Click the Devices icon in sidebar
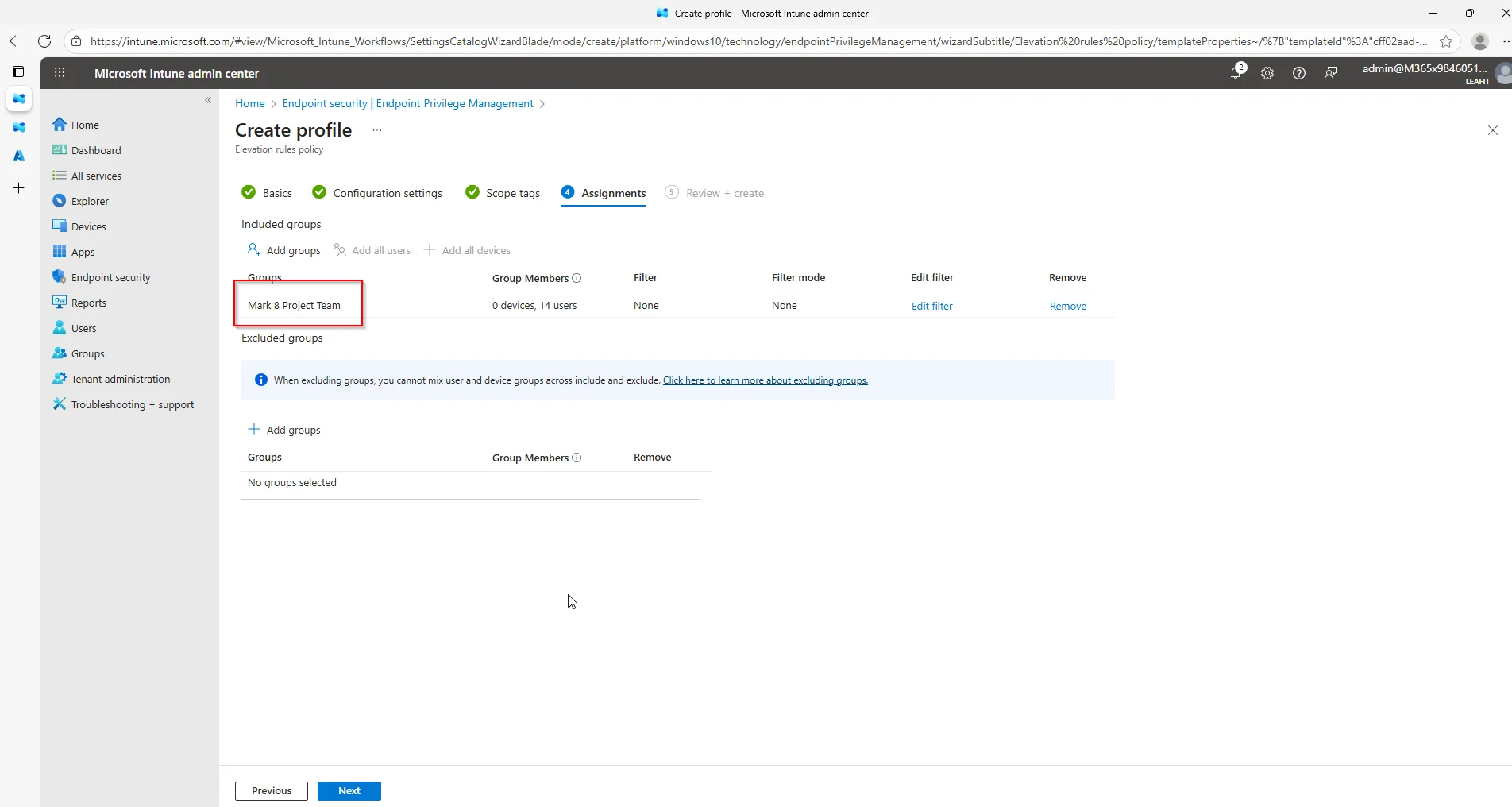Screen dimensions: 1512x807 (60, 226)
